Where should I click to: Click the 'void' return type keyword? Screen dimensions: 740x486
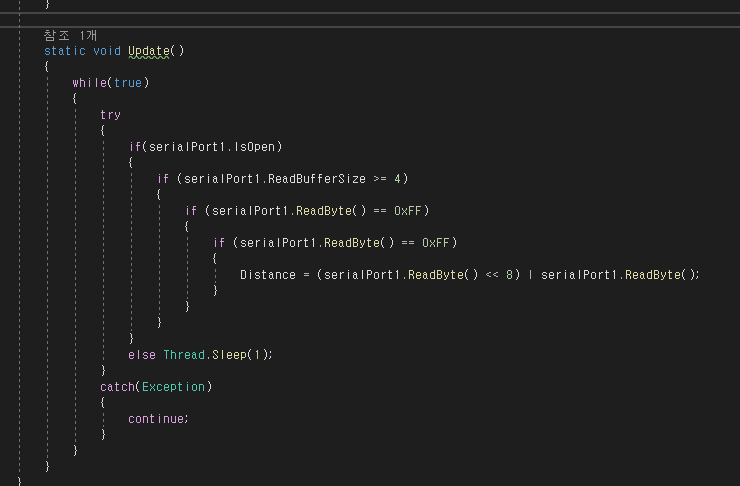pyautogui.click(x=107, y=50)
